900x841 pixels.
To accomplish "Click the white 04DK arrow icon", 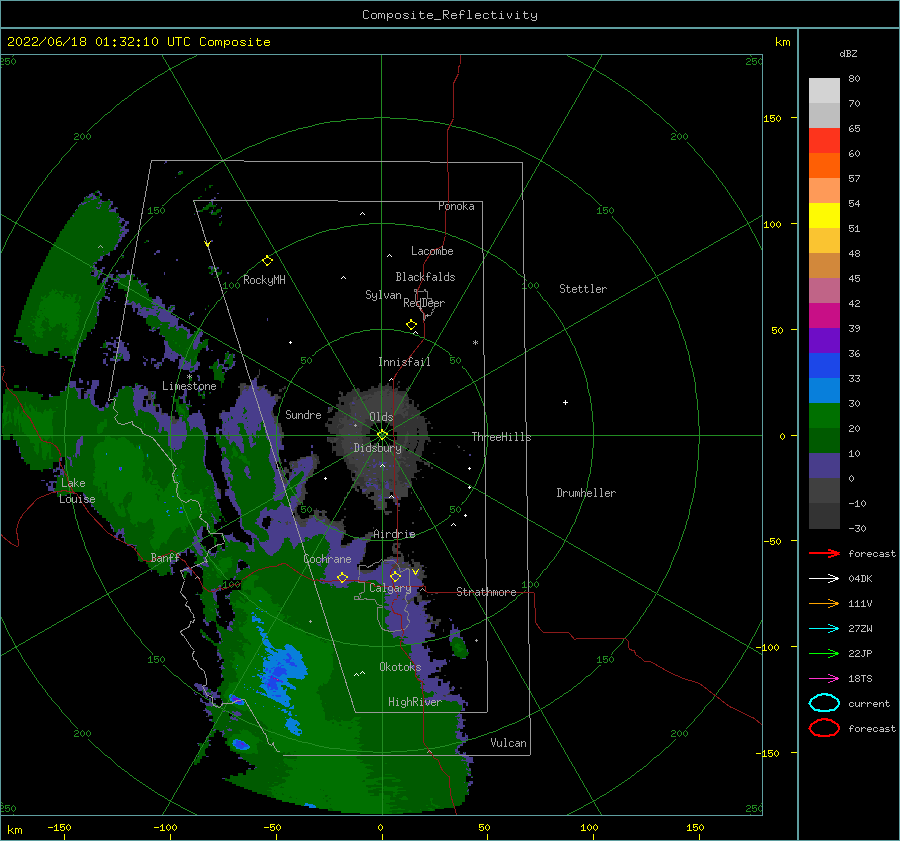I will pos(824,578).
